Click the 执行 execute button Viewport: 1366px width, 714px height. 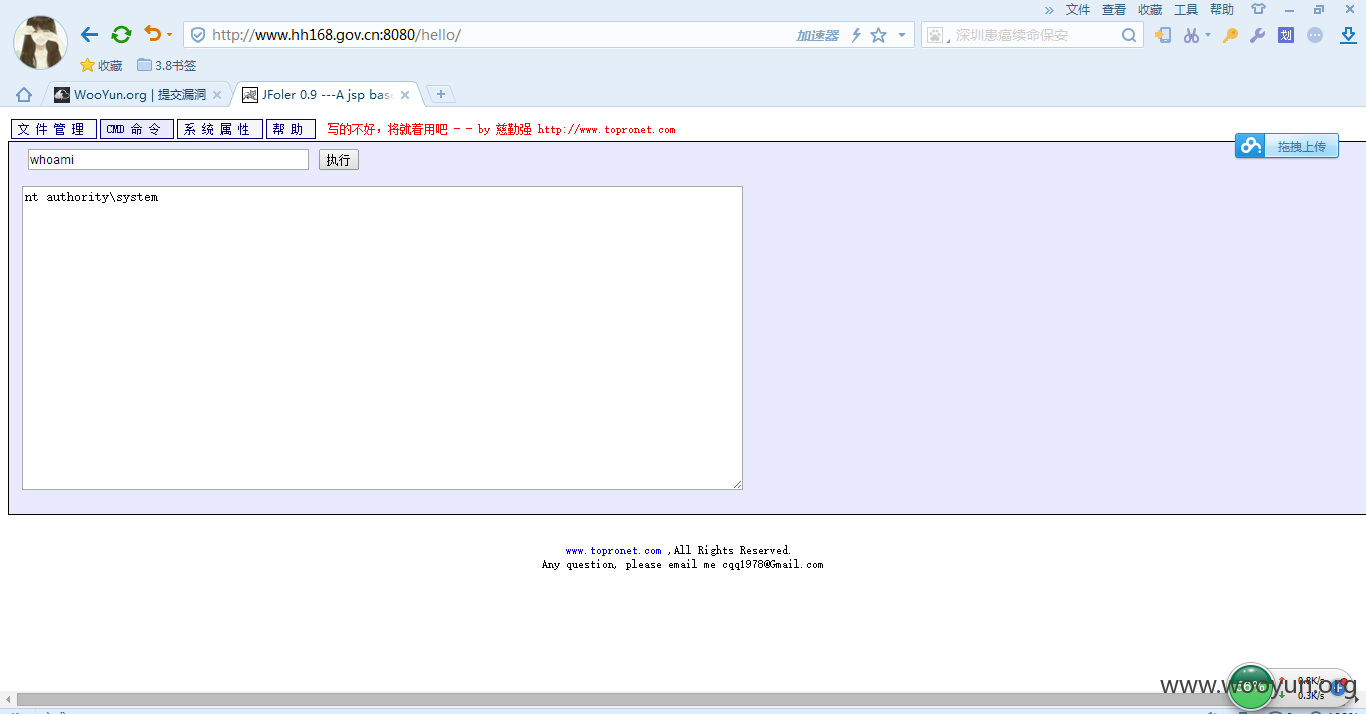point(339,160)
